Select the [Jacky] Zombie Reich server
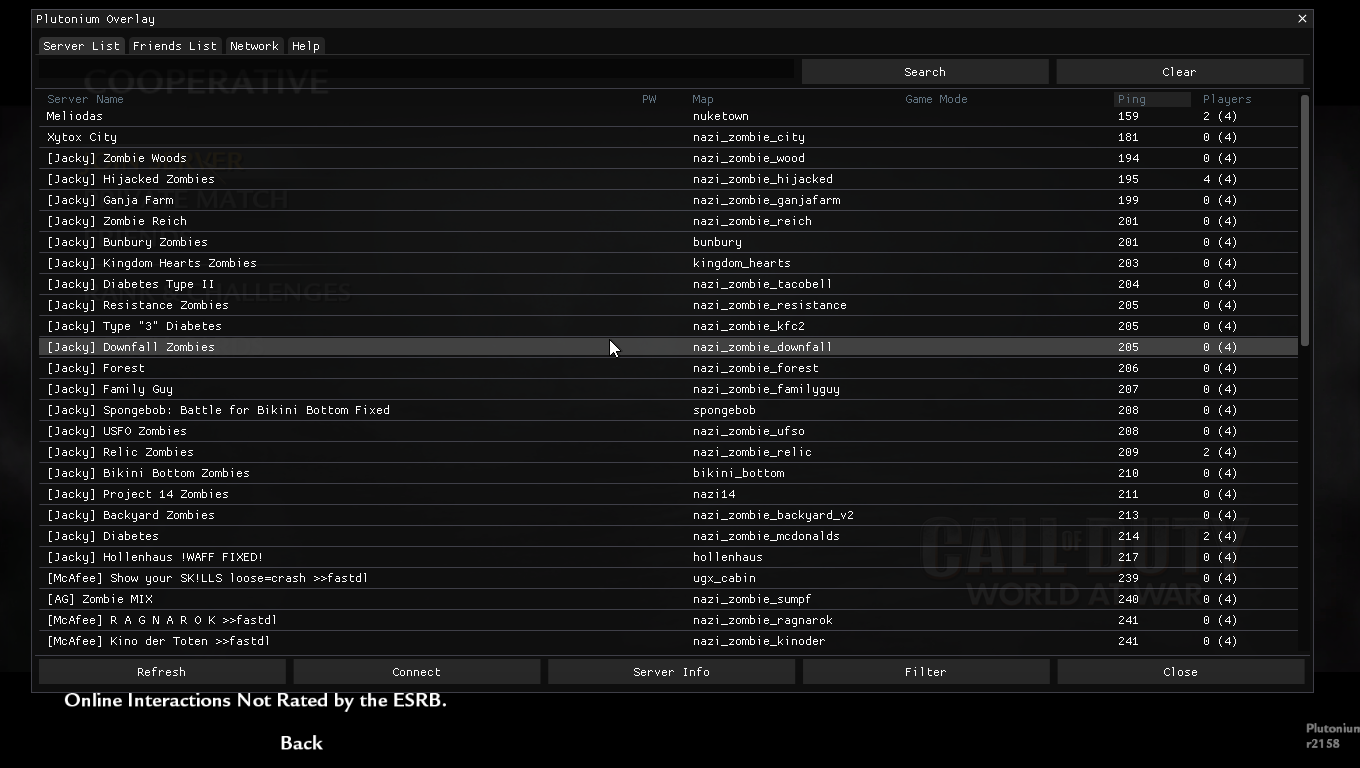The height and width of the screenshot is (768, 1360). coord(668,221)
